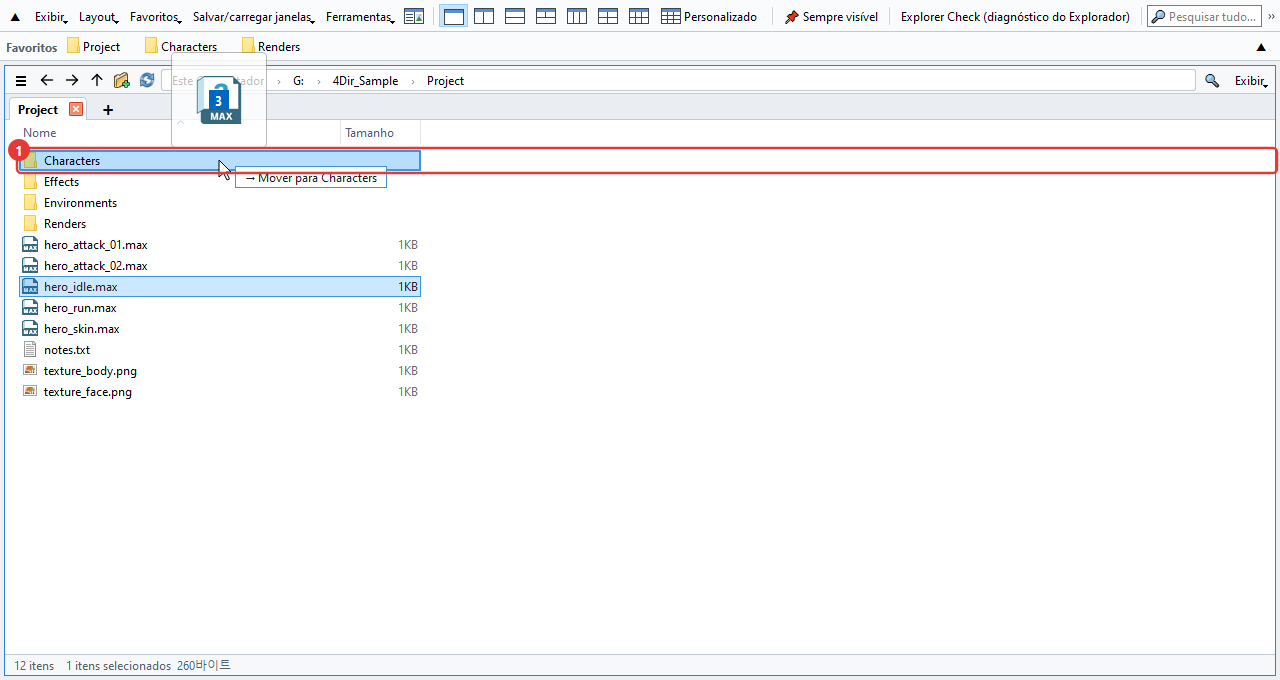Select the Environments folder
The width and height of the screenshot is (1280, 680).
[x=219, y=203]
